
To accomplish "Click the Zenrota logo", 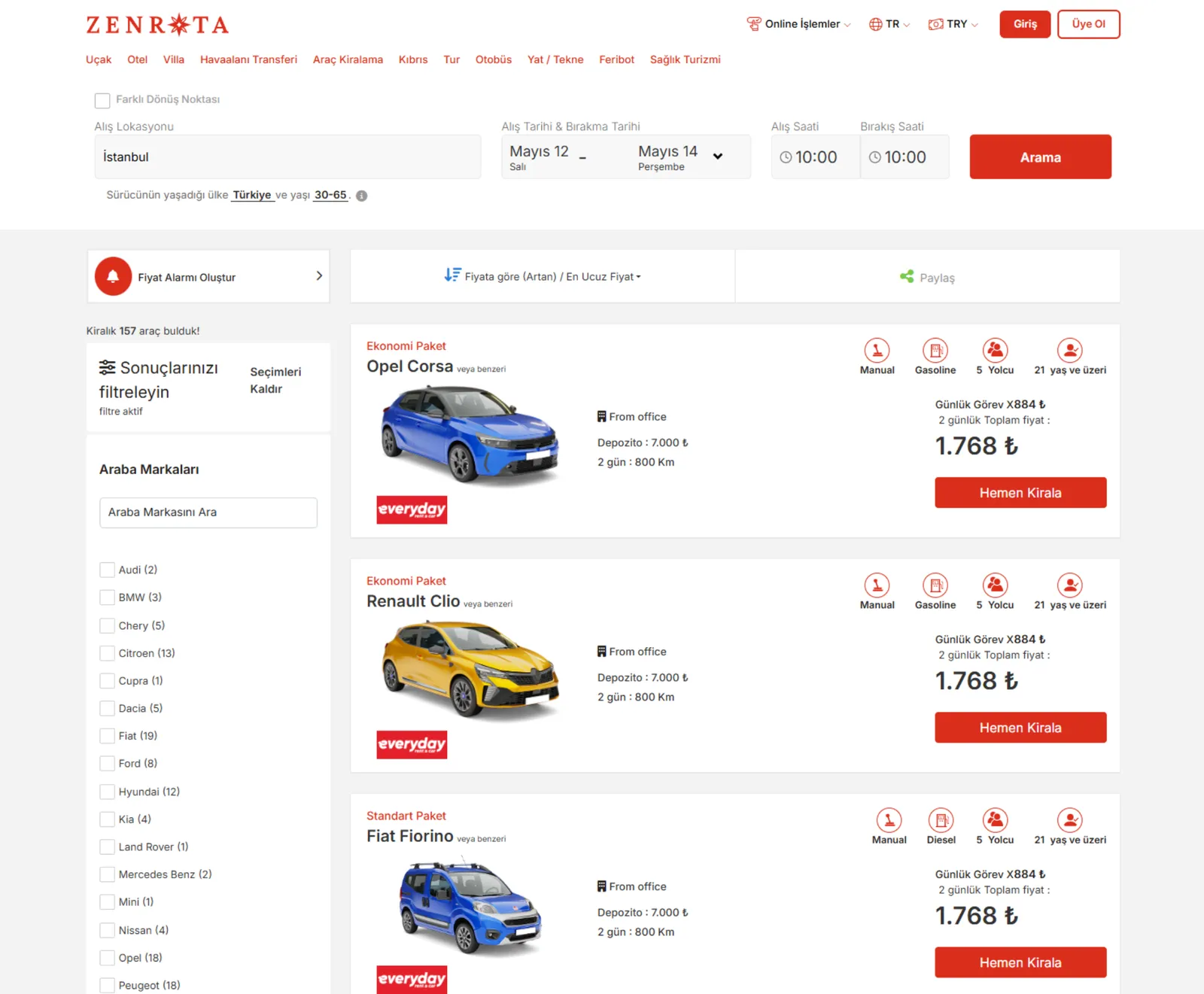I will [x=157, y=25].
